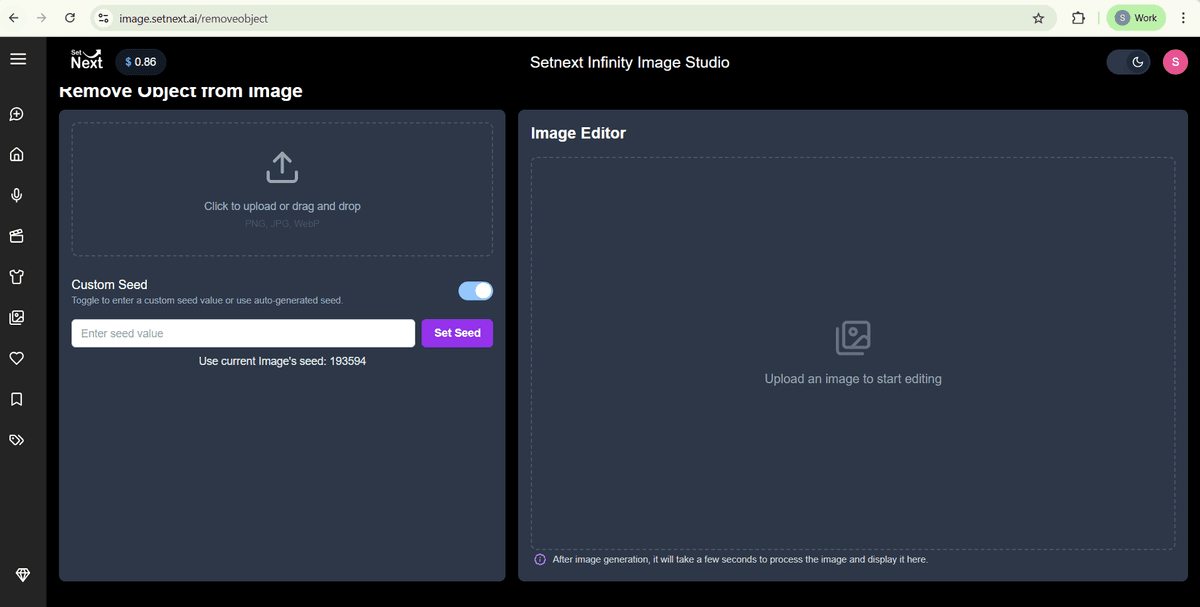Click the SetNext logo
This screenshot has width=1200, height=607.
(87, 60)
